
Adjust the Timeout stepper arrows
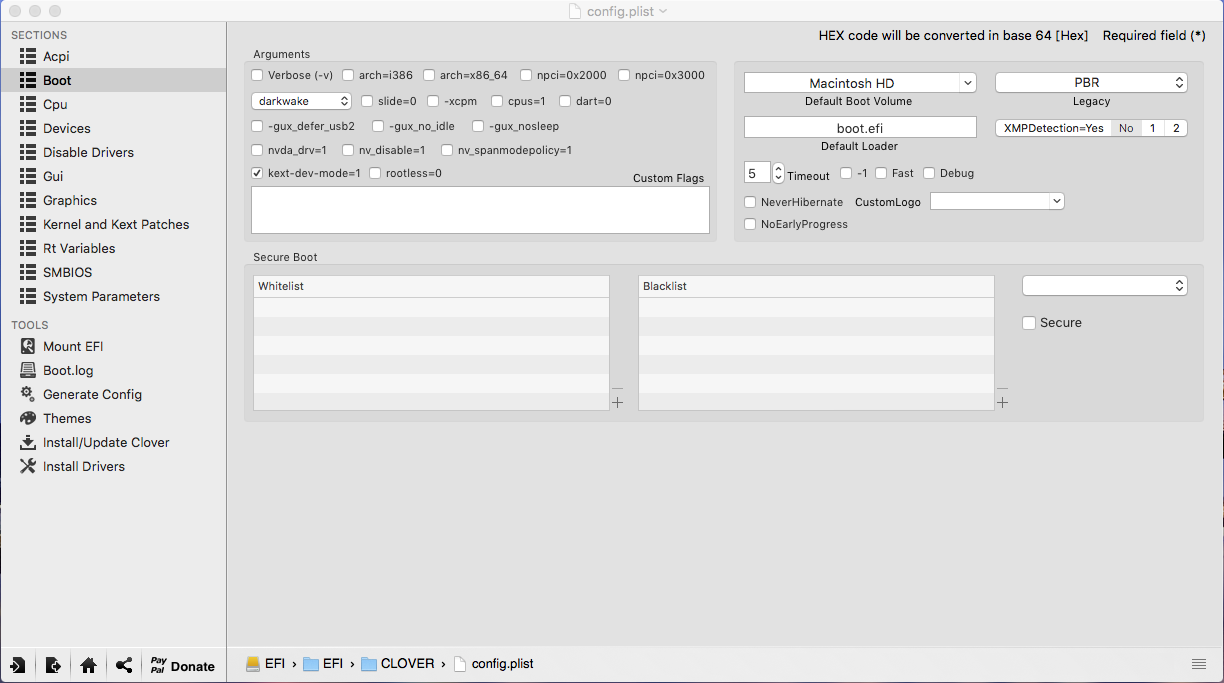(779, 173)
